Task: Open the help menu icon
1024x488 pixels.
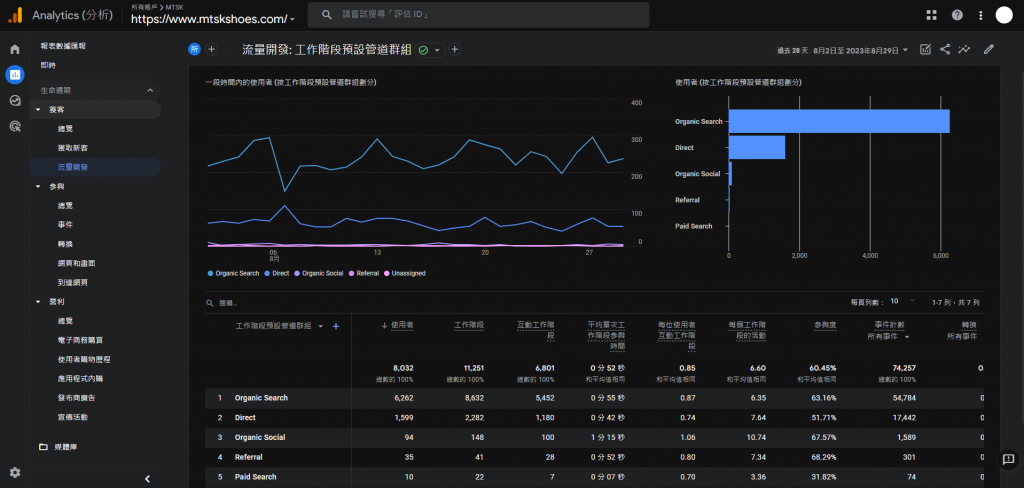Action: [x=957, y=15]
